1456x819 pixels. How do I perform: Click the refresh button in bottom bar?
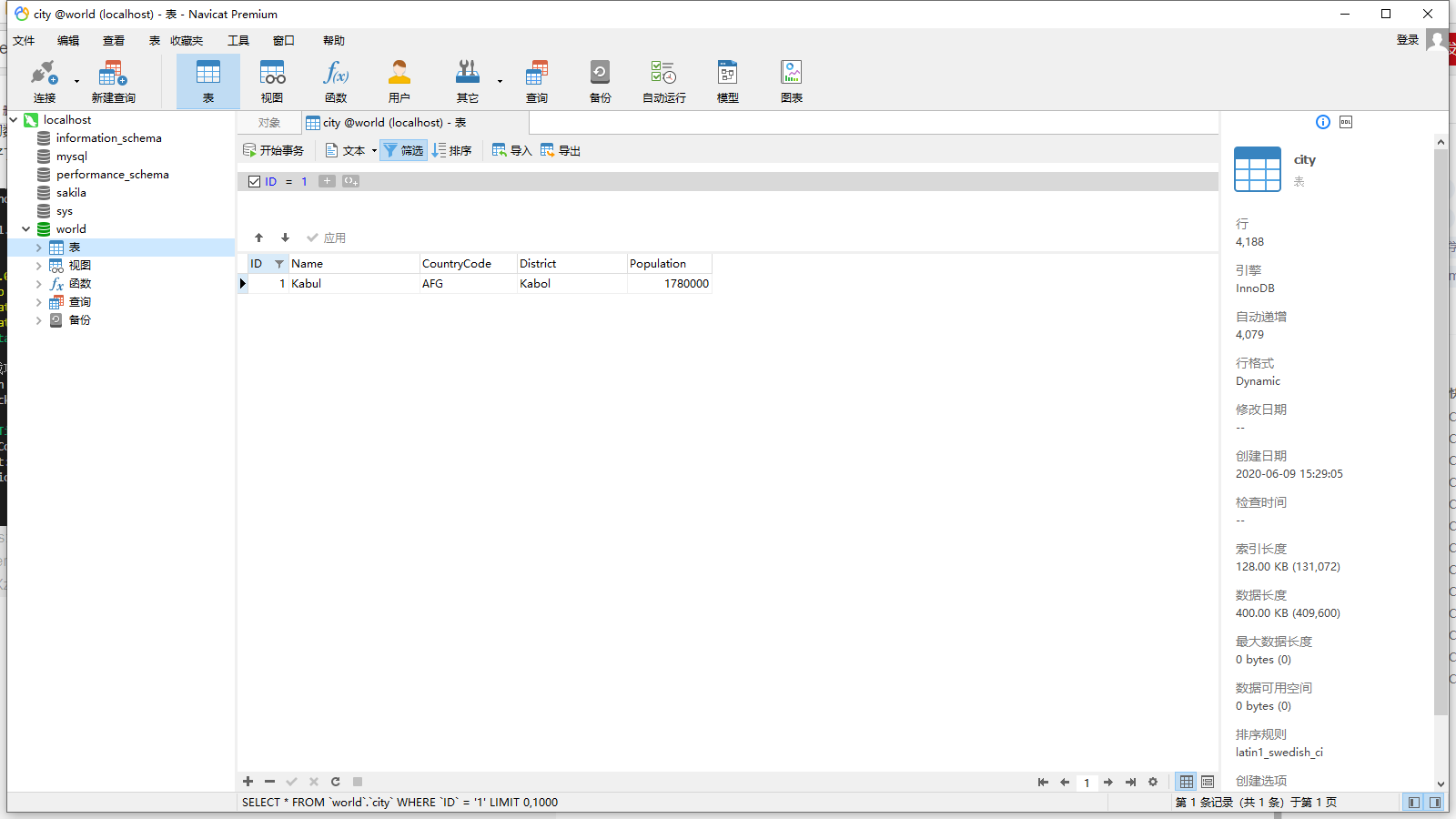[x=336, y=782]
